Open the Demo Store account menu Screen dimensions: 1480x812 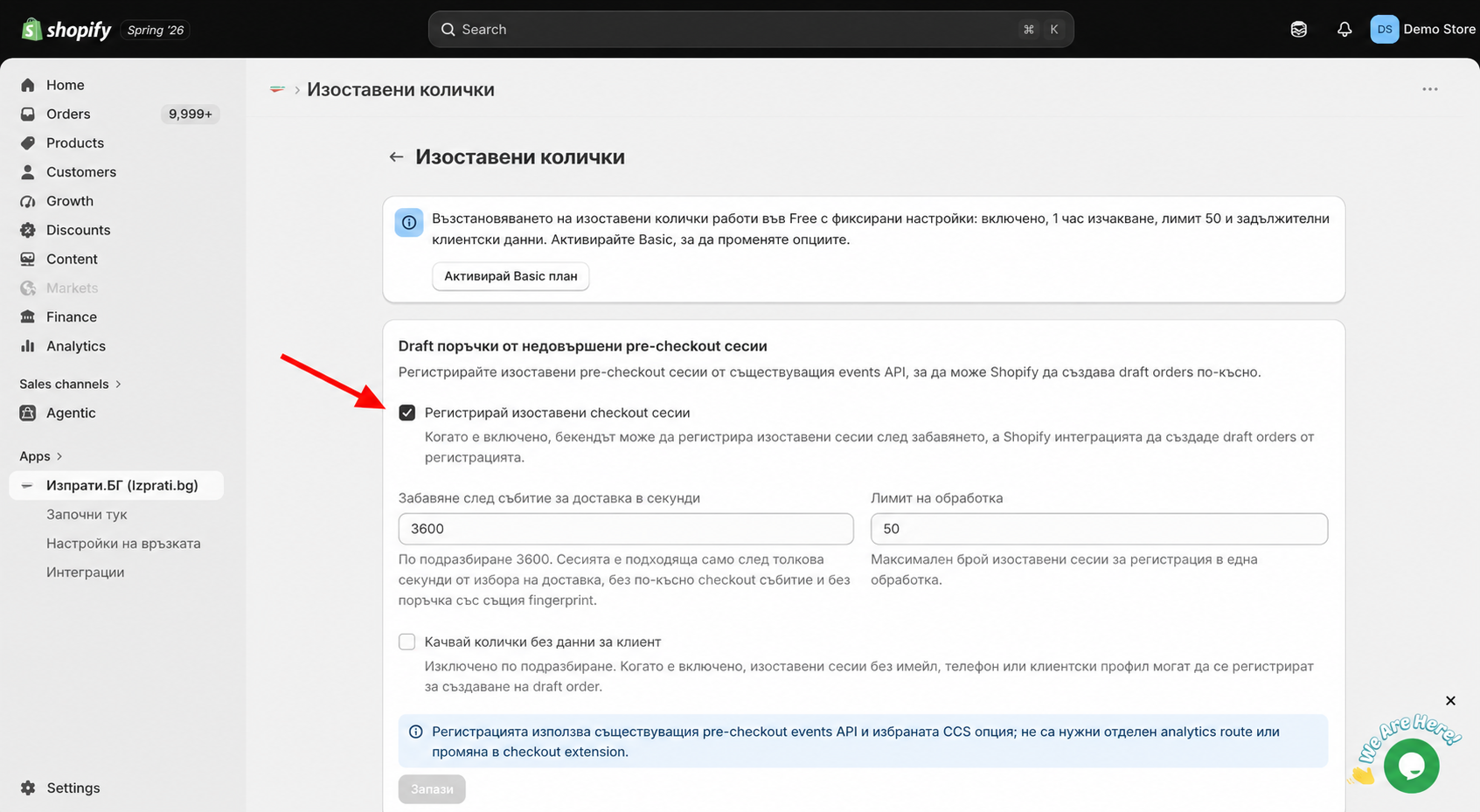[1423, 30]
